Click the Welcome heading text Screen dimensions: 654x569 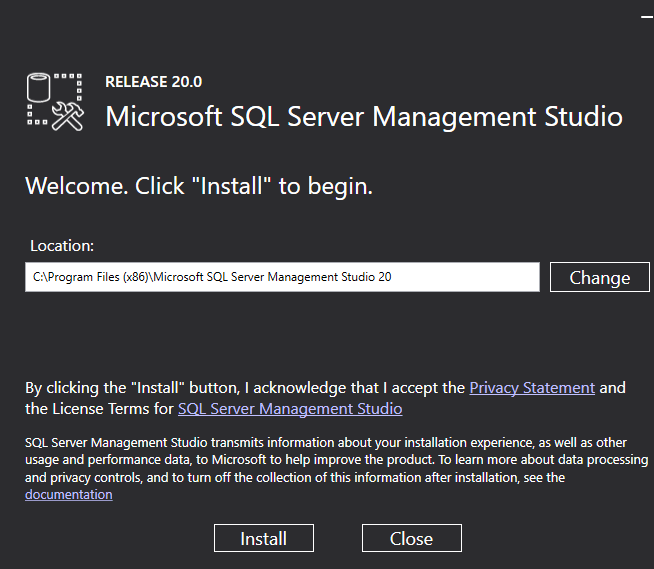198,186
